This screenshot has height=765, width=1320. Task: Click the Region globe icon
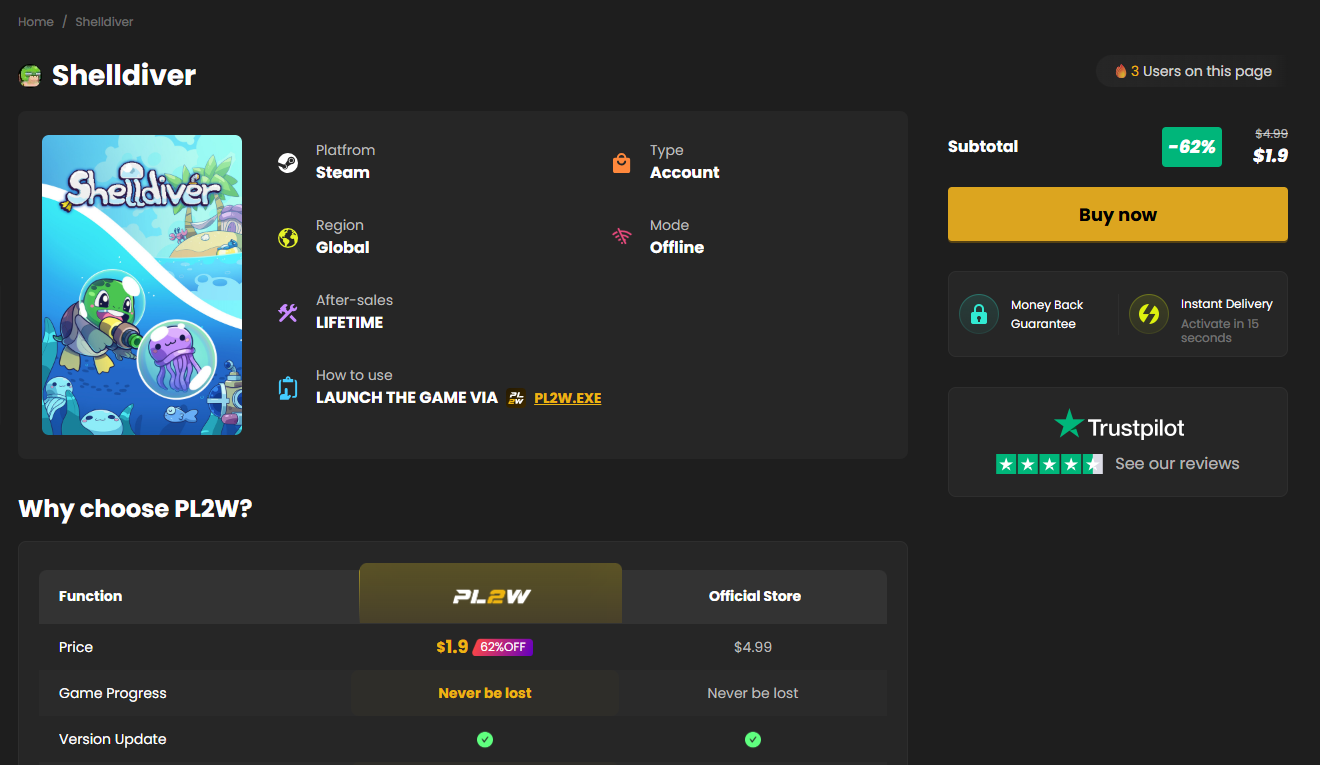[x=288, y=238]
